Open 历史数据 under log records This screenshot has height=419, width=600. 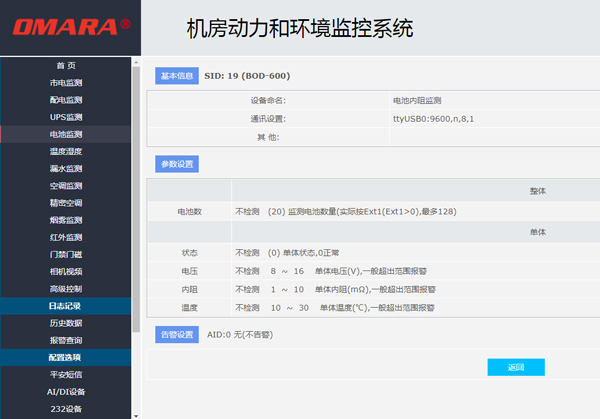tap(66, 323)
